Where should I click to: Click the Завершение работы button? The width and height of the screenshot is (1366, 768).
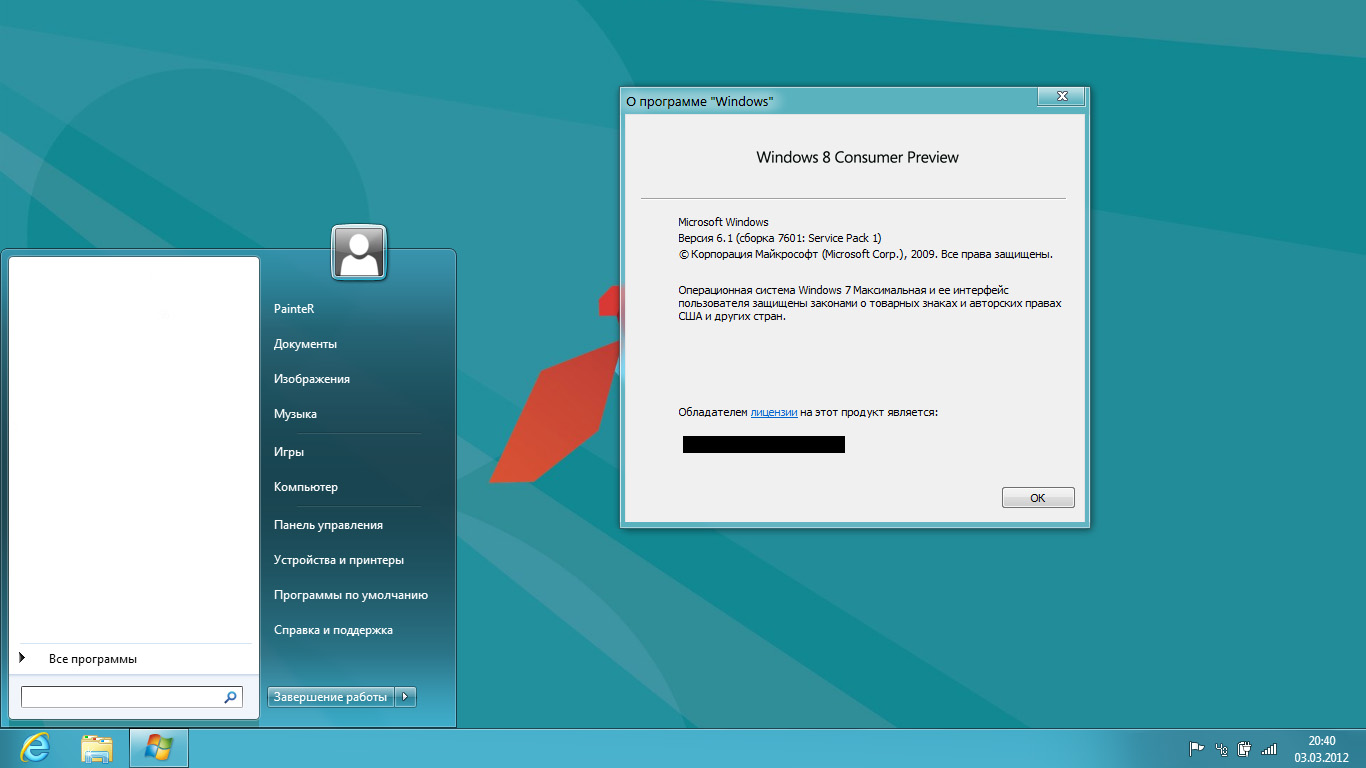coord(330,697)
